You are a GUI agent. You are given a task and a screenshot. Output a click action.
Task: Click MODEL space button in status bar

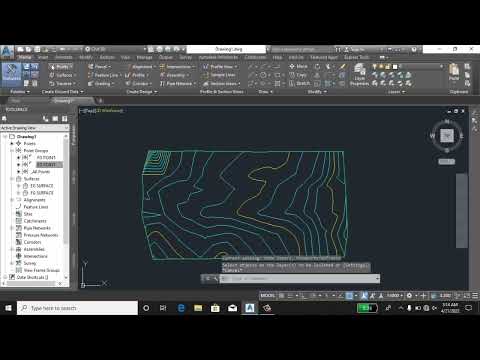click(x=268, y=295)
